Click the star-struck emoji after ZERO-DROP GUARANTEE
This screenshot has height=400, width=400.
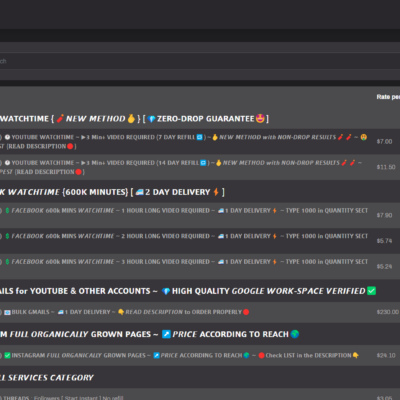click(260, 118)
